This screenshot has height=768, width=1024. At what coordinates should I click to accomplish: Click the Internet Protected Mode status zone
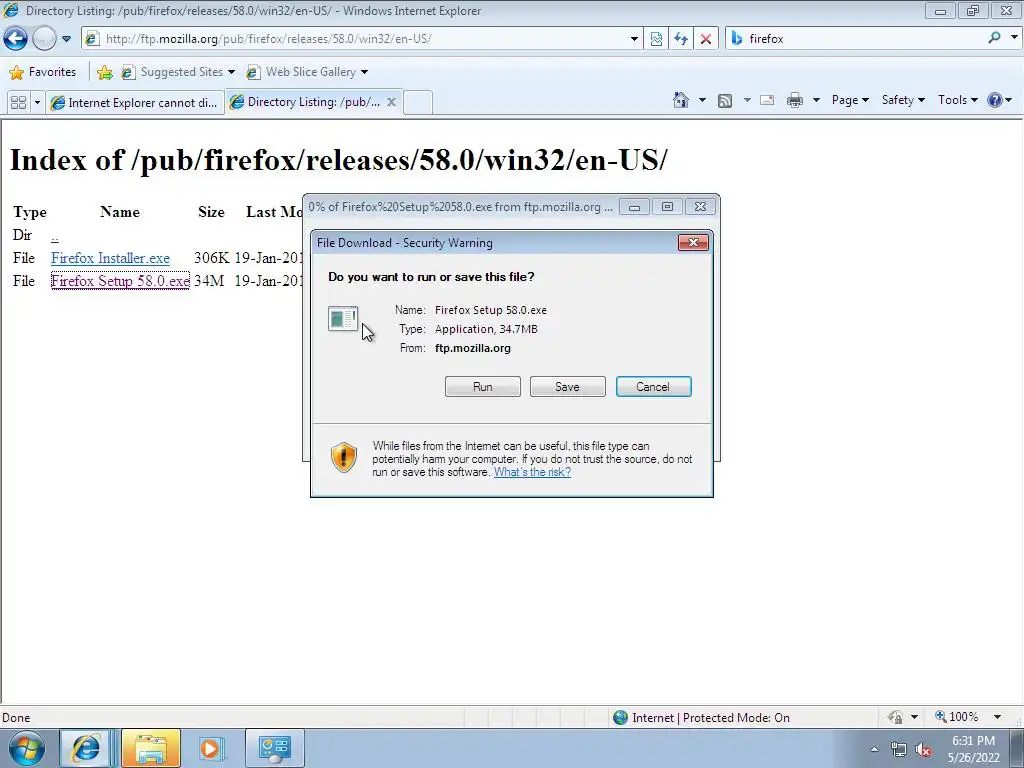701,718
